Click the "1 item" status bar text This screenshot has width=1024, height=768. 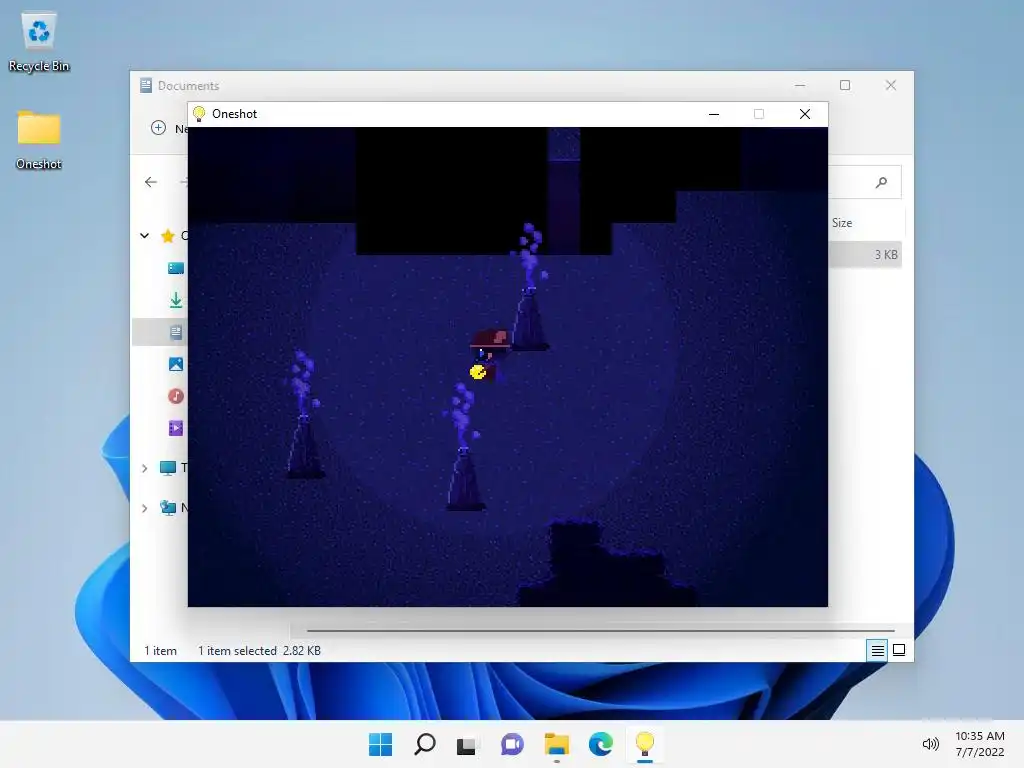tap(161, 651)
